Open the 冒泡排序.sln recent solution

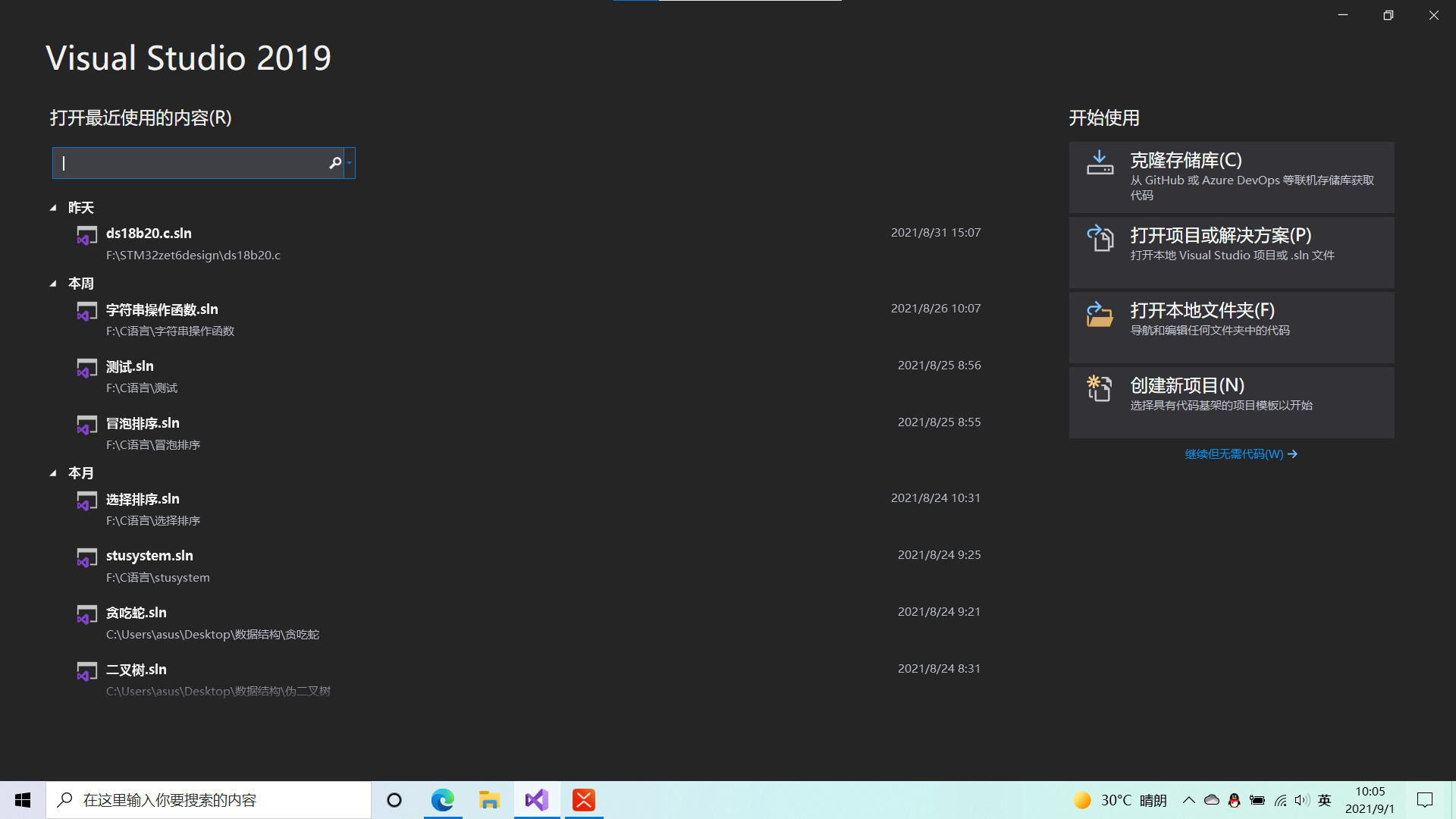point(143,423)
